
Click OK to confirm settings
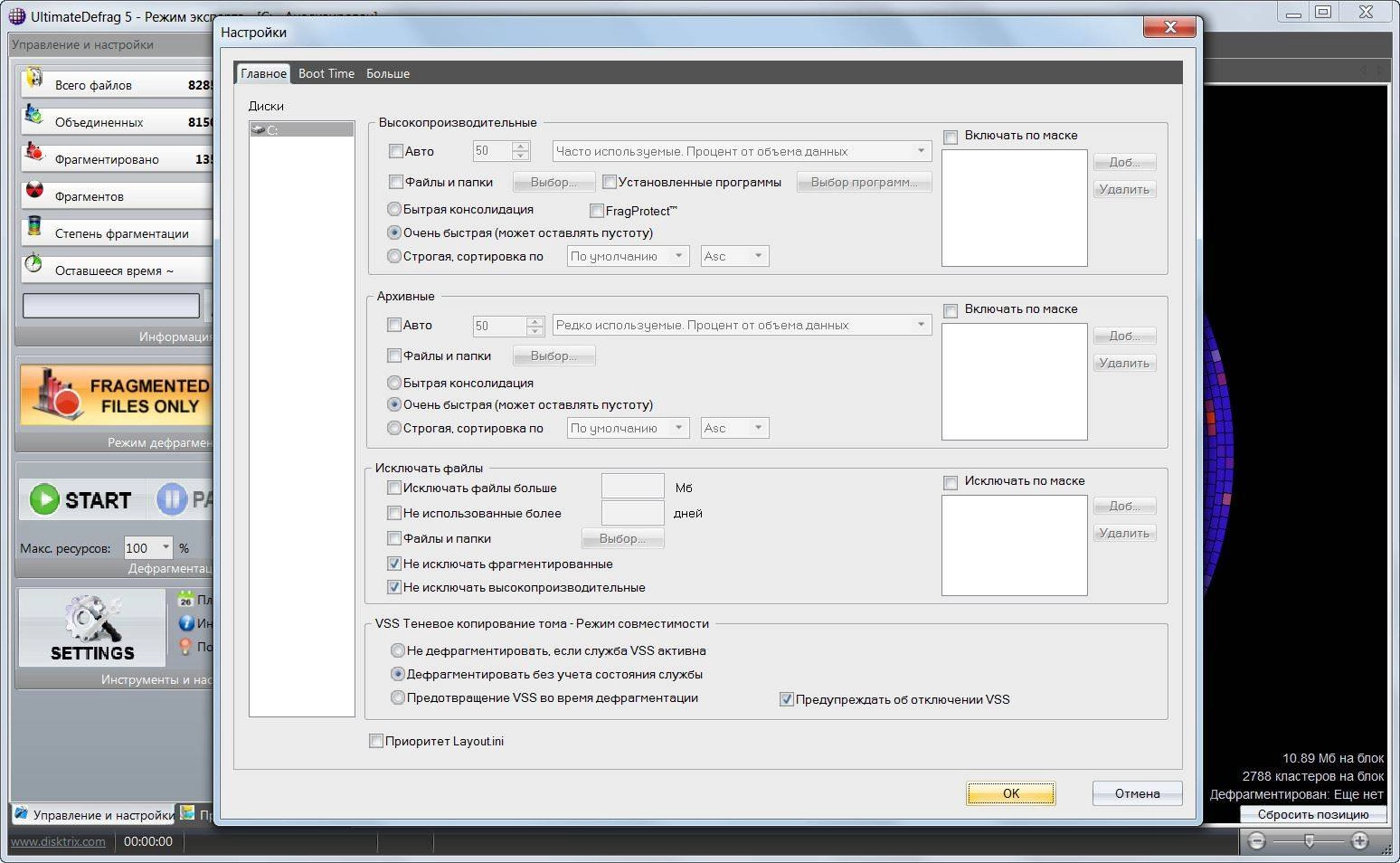pyautogui.click(x=1011, y=793)
